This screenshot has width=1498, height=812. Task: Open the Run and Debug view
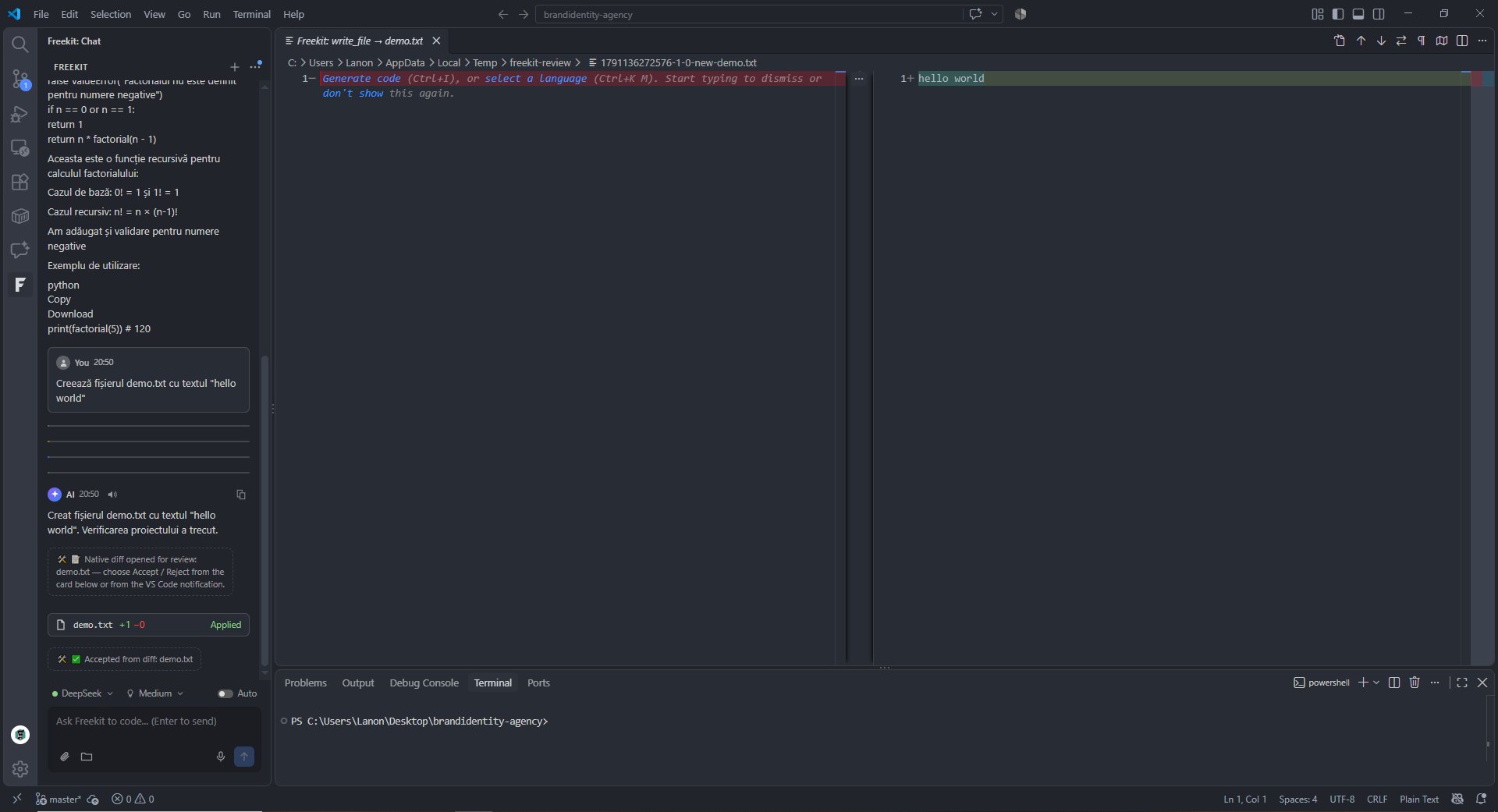(20, 114)
